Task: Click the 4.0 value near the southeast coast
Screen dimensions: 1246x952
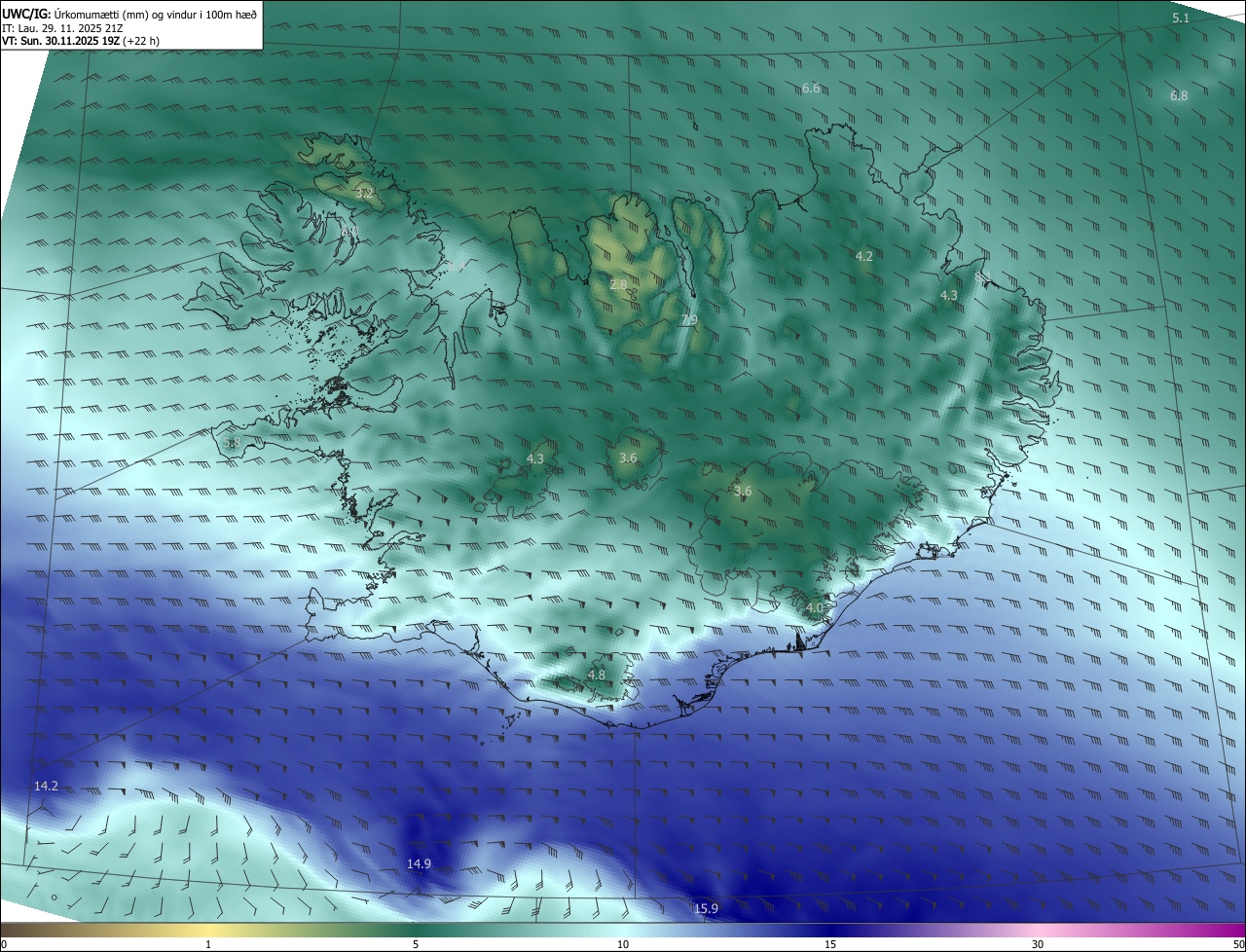Action: pyautogui.click(x=815, y=607)
